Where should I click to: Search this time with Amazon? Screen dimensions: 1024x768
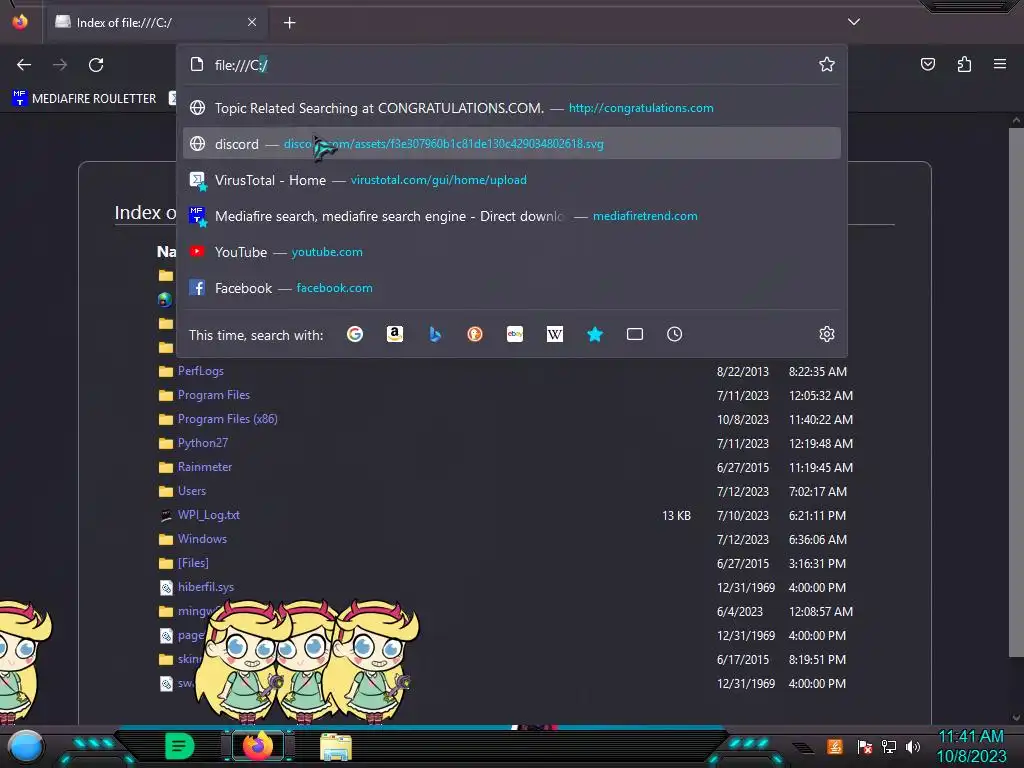pyautogui.click(x=394, y=334)
